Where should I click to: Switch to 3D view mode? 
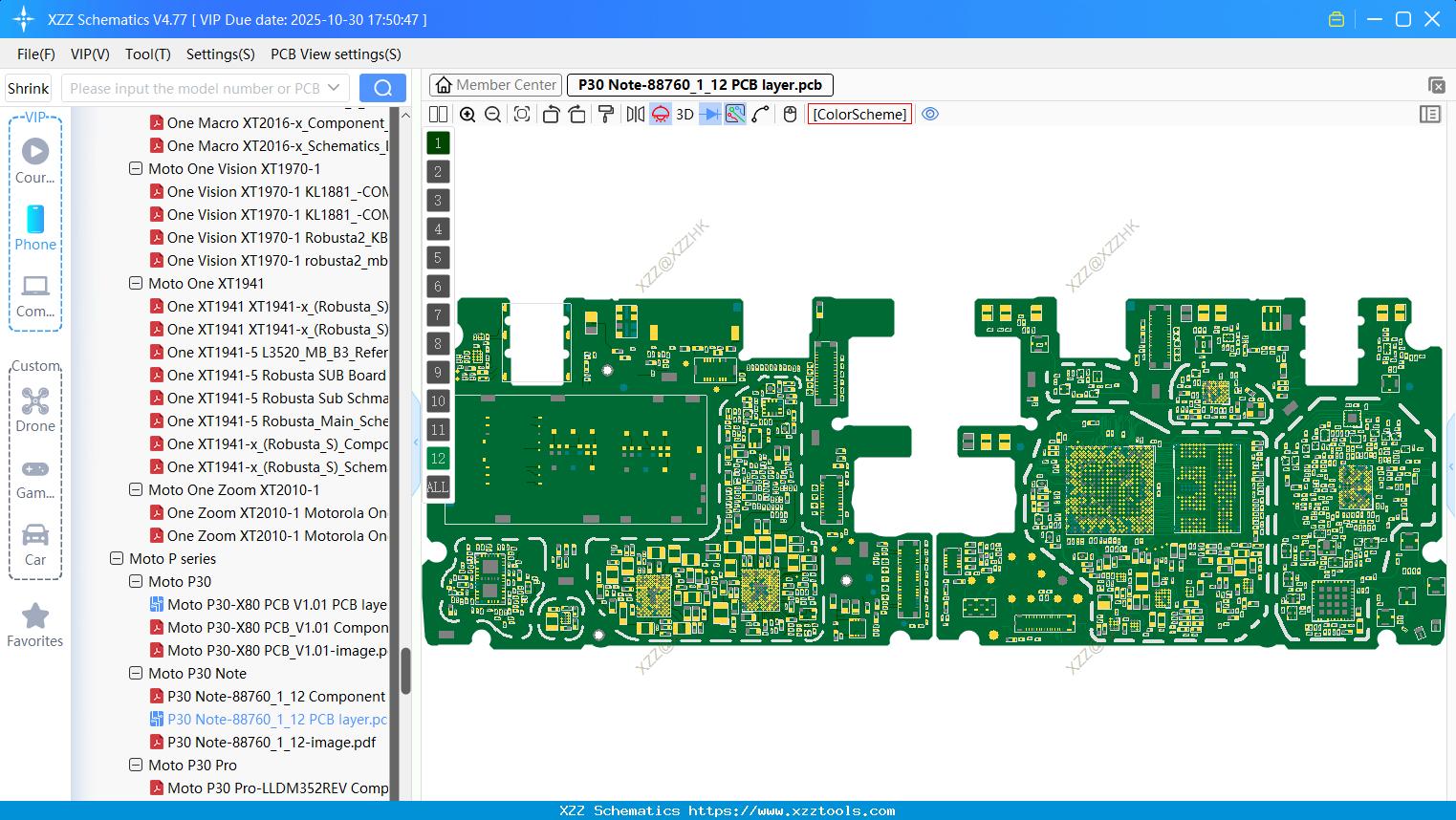click(x=685, y=114)
